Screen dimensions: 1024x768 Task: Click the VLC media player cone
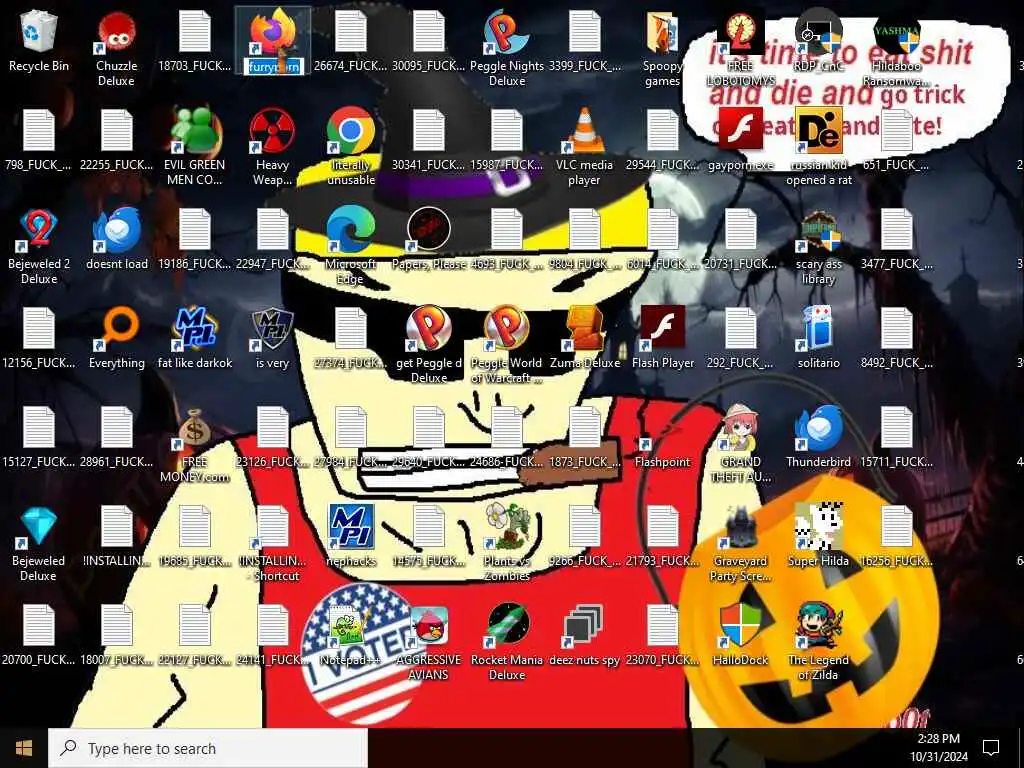click(x=584, y=131)
